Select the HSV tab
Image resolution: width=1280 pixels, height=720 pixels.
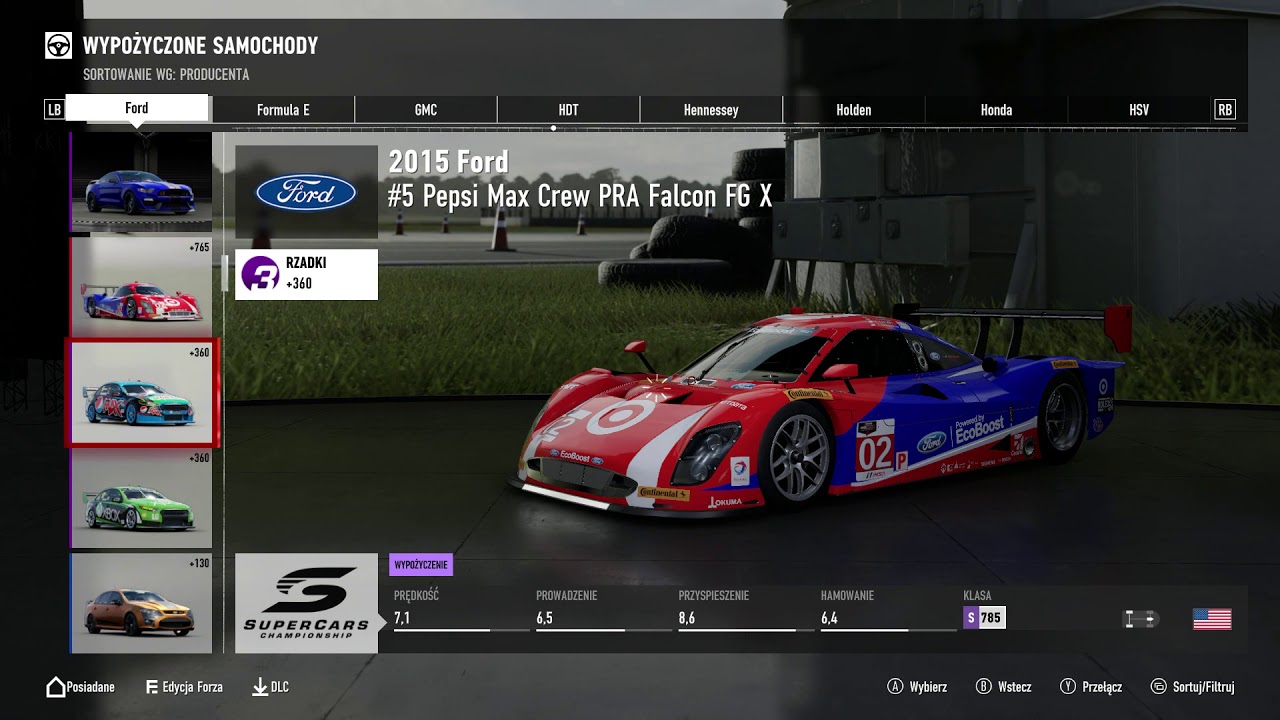point(1139,110)
